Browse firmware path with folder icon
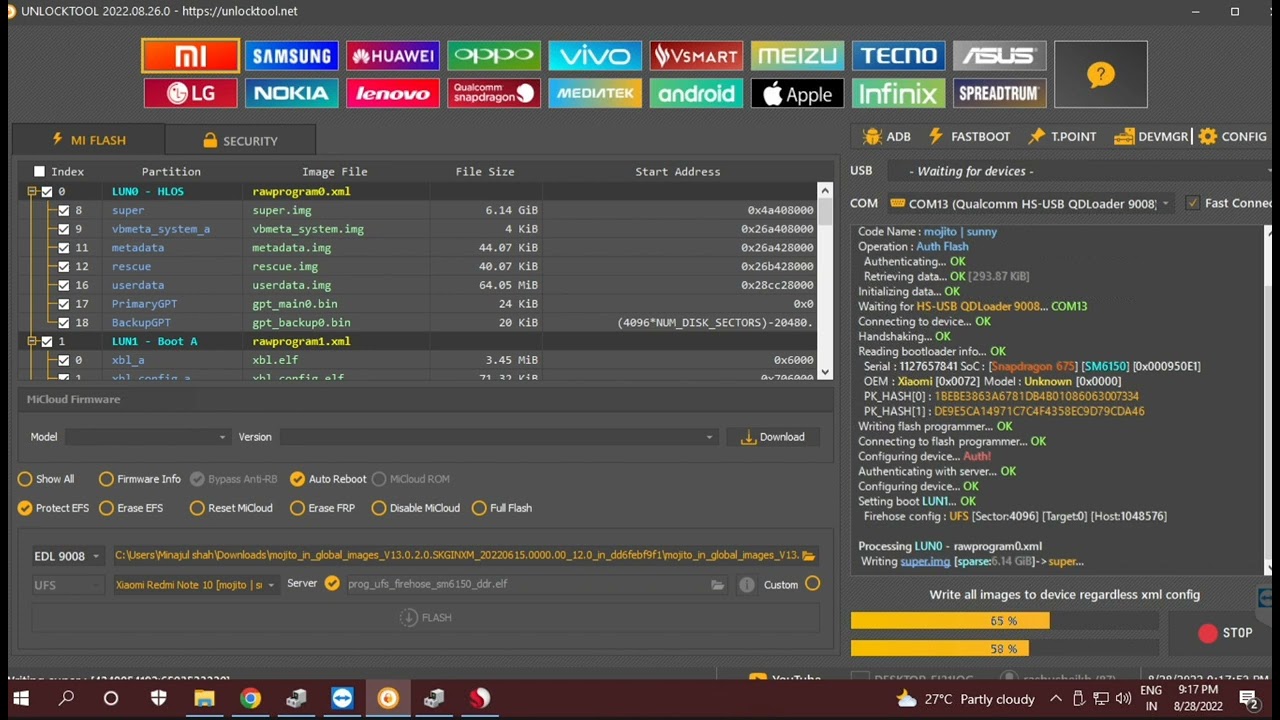The height and width of the screenshot is (720, 1280). coord(809,555)
